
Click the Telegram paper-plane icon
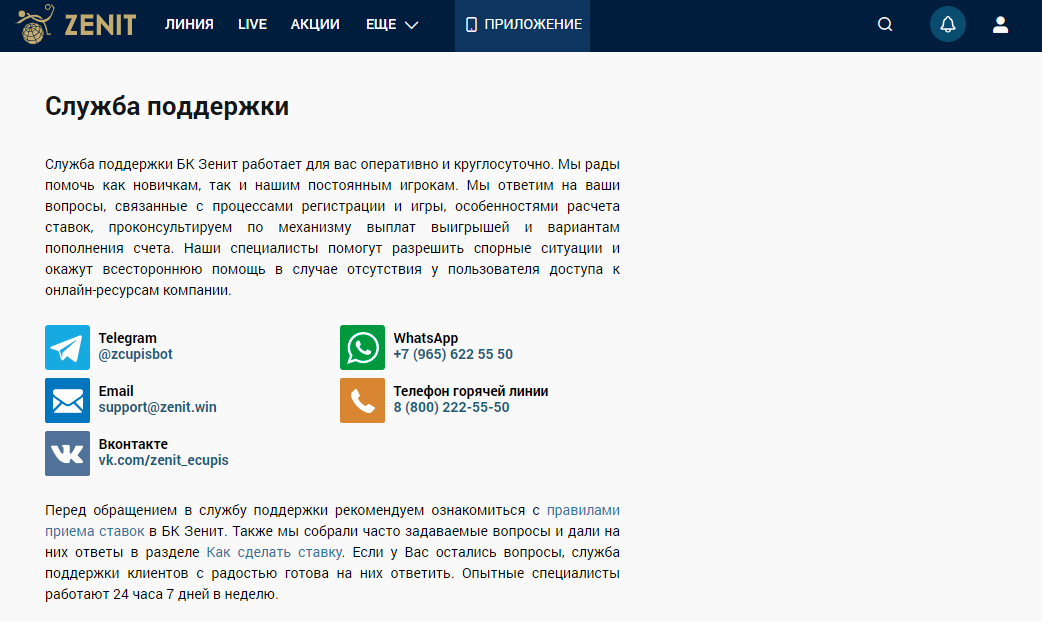coord(67,348)
